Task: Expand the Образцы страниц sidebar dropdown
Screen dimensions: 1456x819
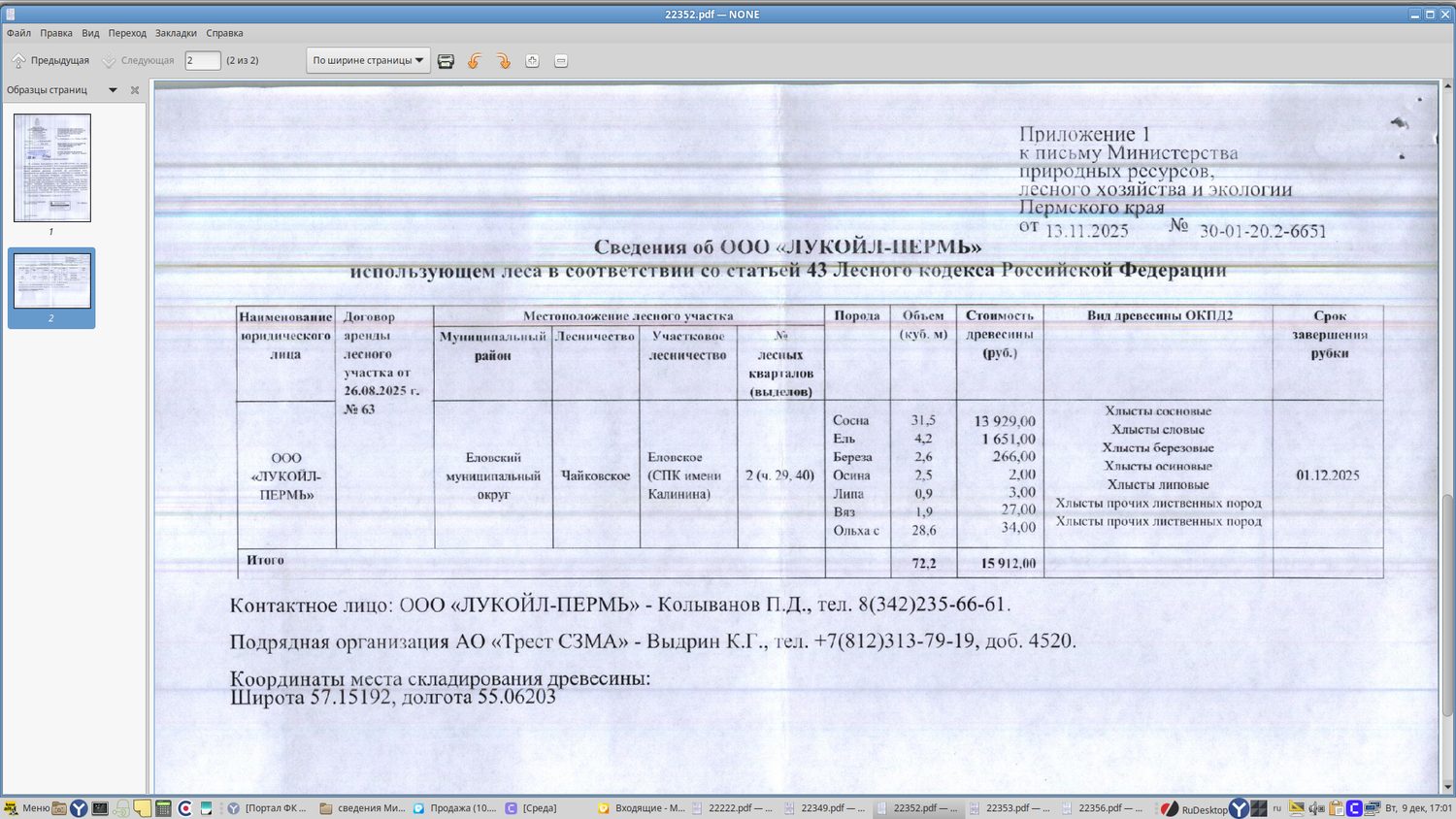Action: click(113, 90)
